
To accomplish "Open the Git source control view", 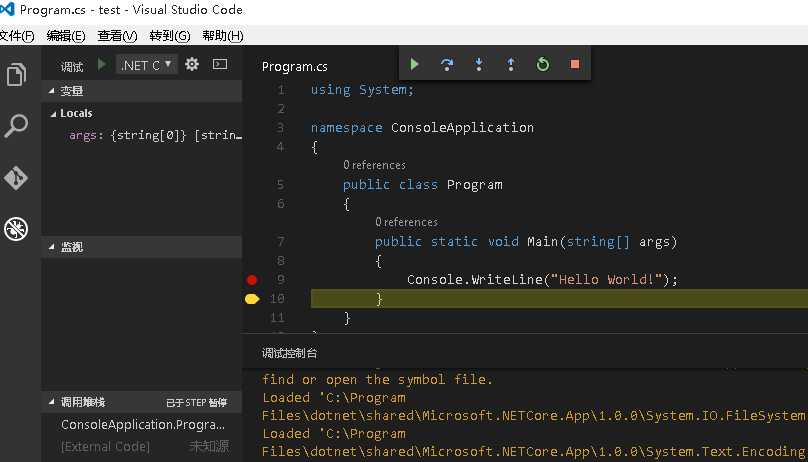I will [16, 178].
